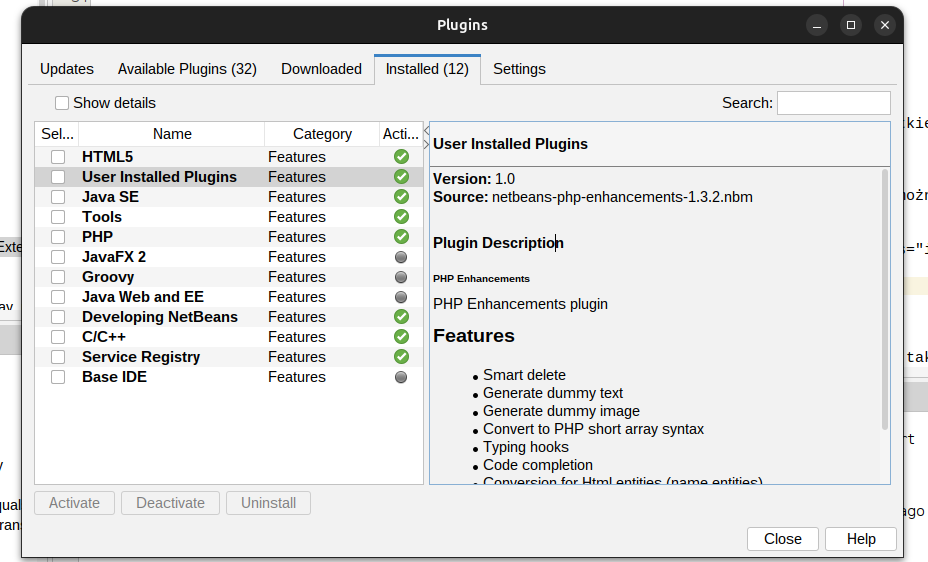Click the green active icon for User Installed Plugins
This screenshot has height=562, width=928.
click(401, 177)
